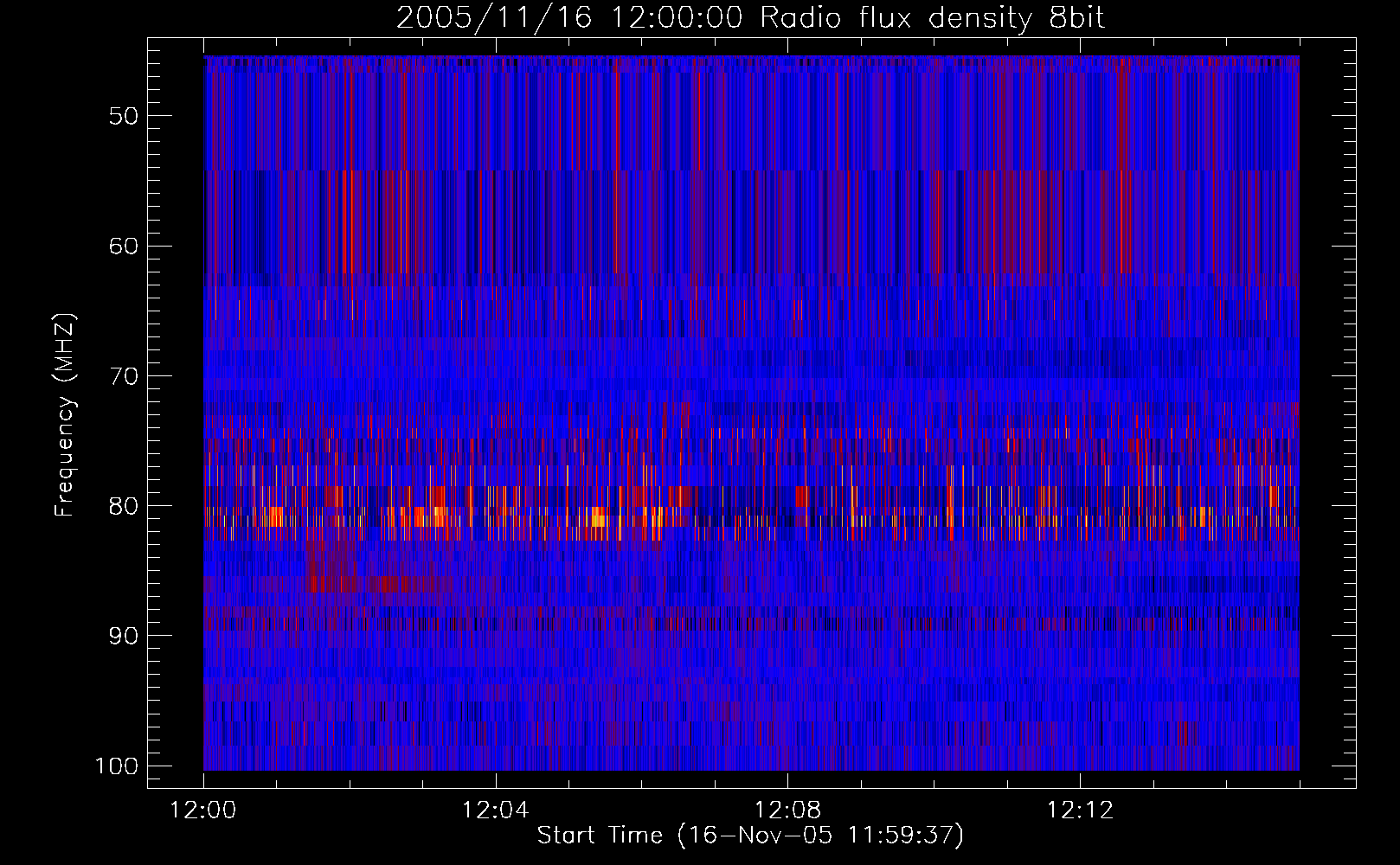
Task: Click the 100 frequency tick label
Action: click(116, 766)
